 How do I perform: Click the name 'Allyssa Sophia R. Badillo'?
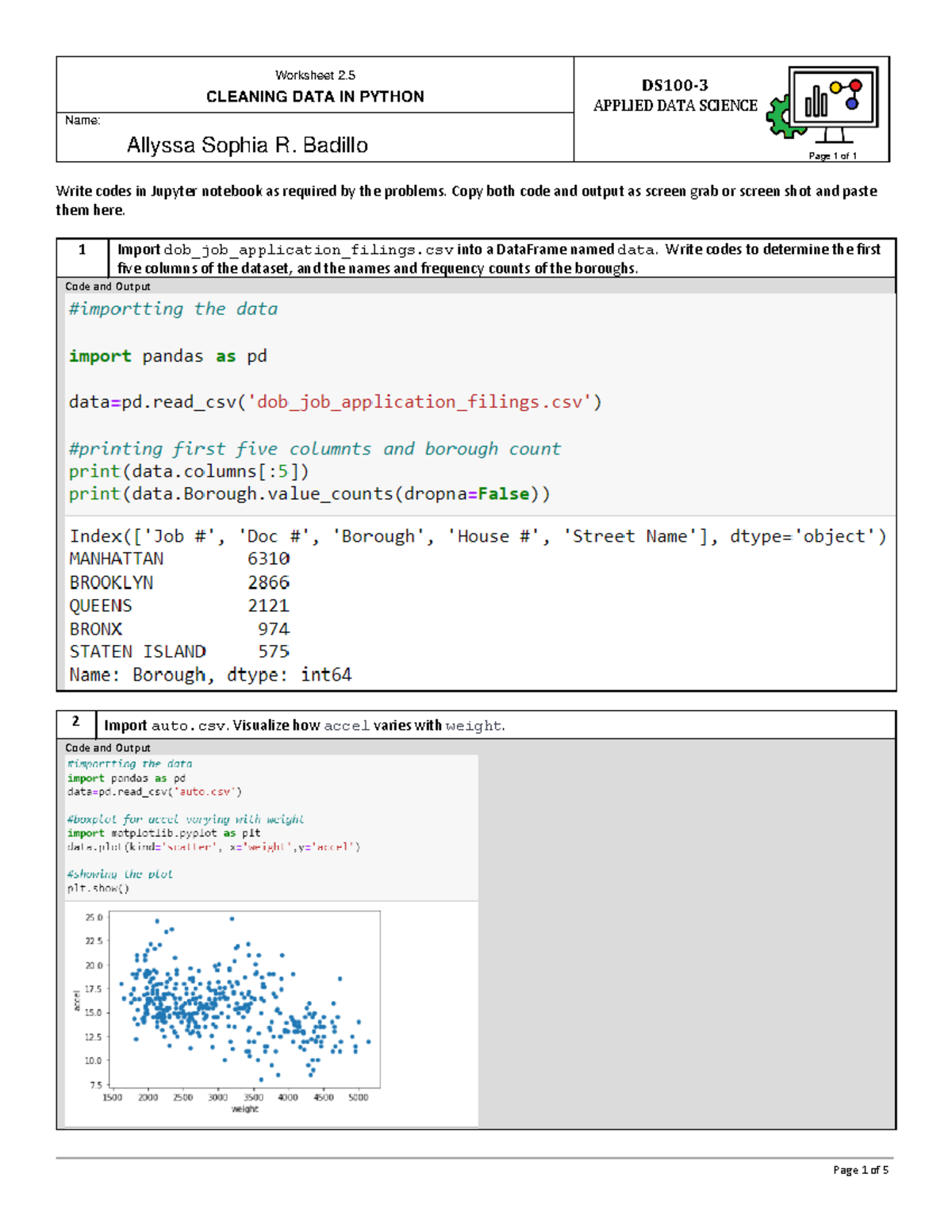[247, 145]
